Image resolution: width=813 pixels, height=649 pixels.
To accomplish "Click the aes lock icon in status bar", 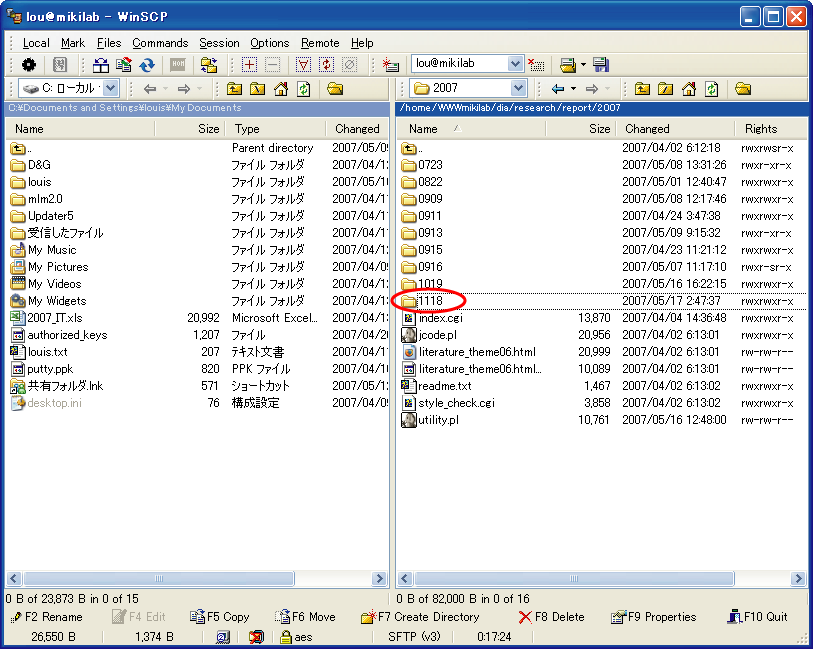I will [x=285, y=637].
